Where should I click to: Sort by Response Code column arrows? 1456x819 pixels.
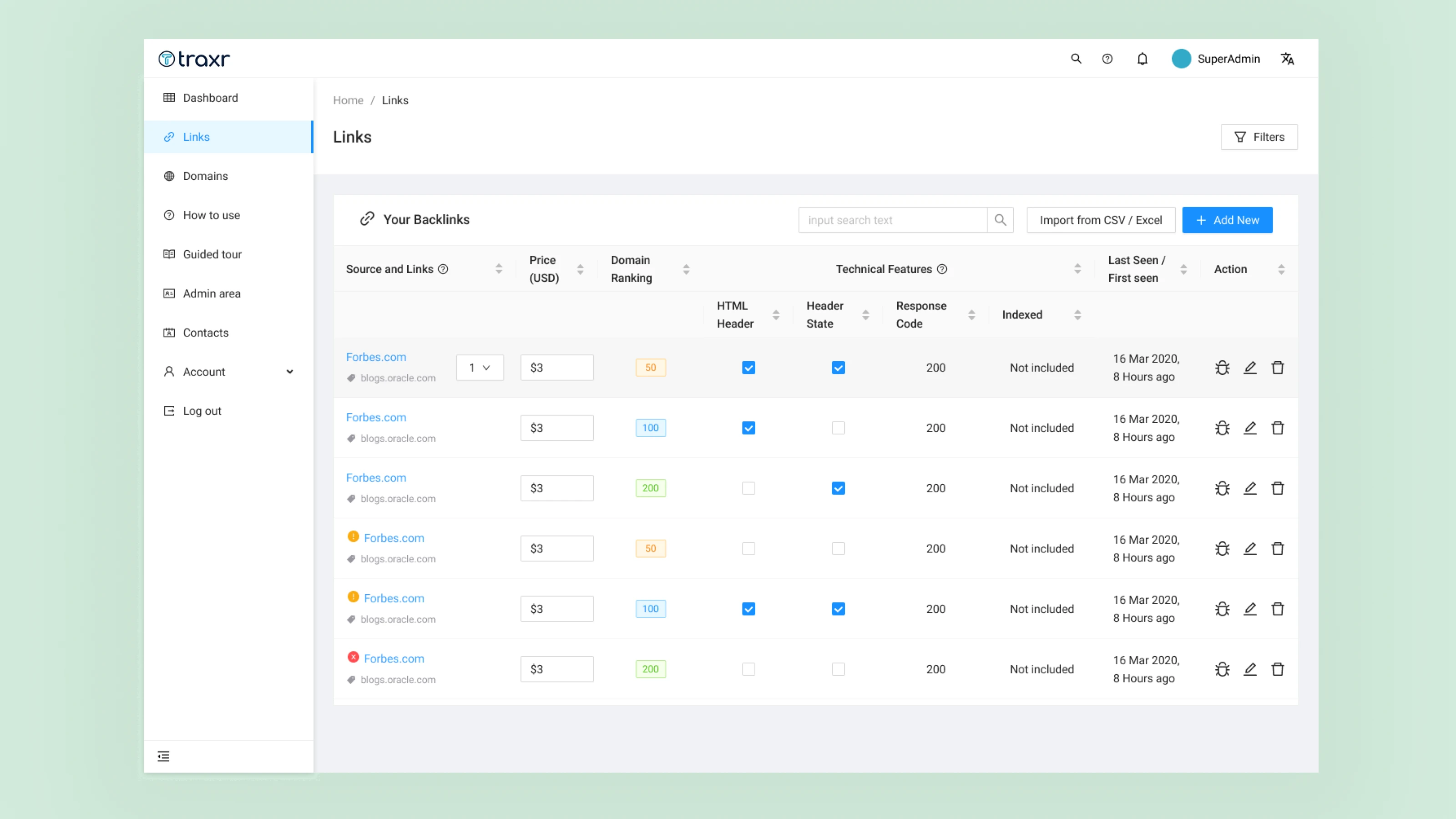click(x=971, y=315)
